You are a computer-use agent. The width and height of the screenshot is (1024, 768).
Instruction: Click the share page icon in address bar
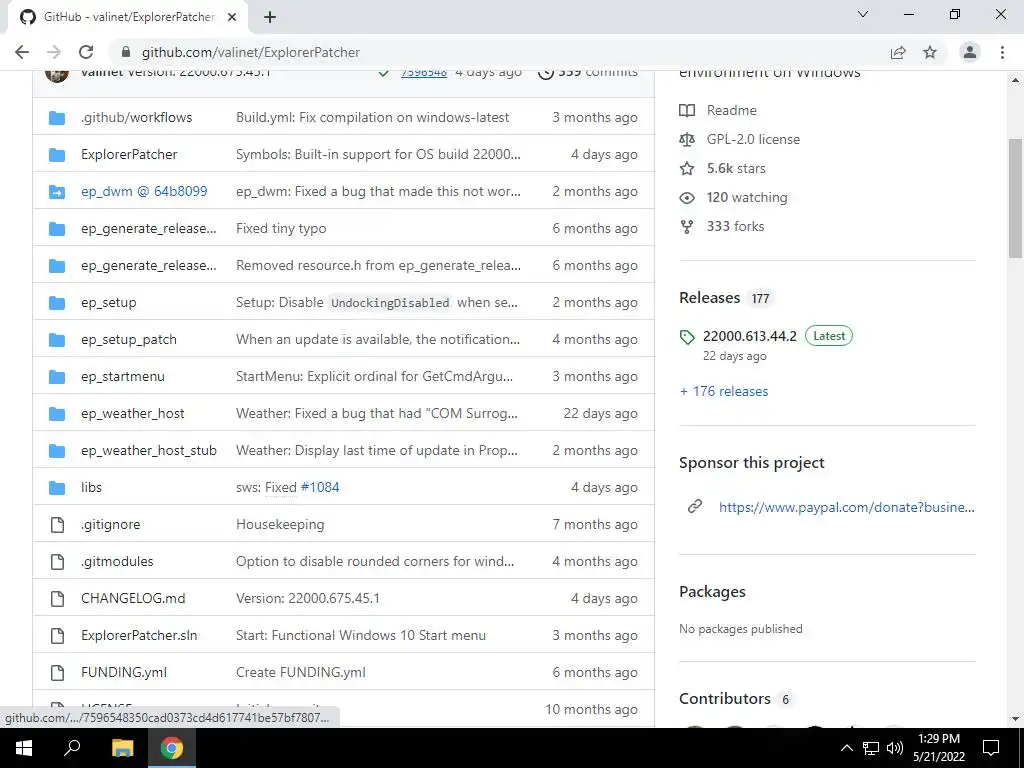coord(898,52)
